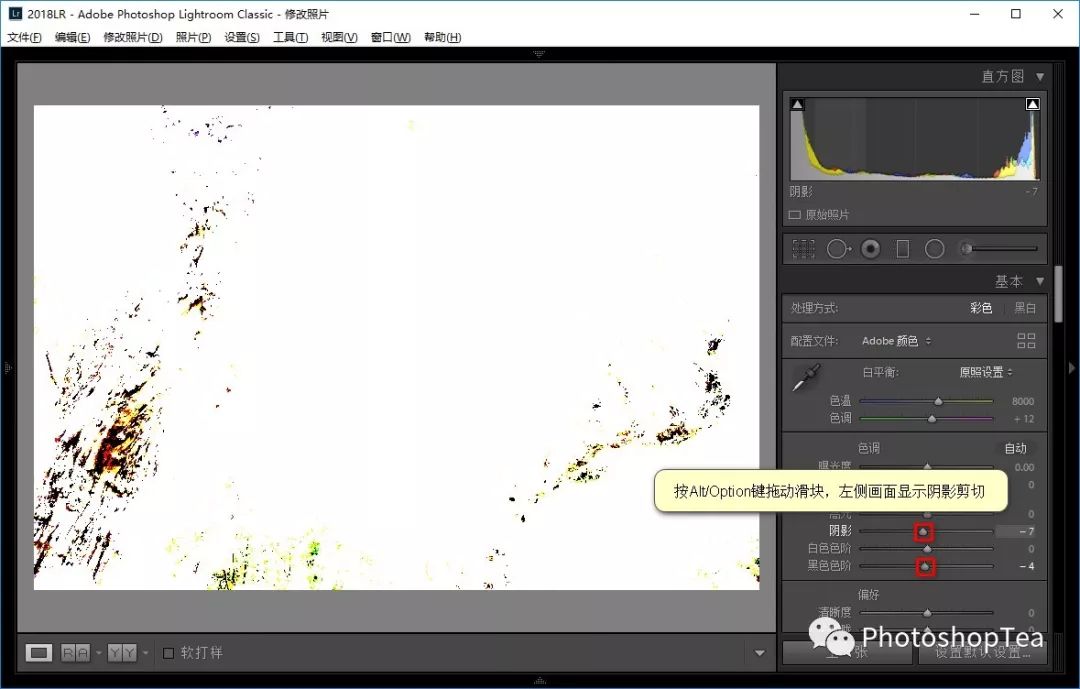Open the 设置(S) menu
The width and height of the screenshot is (1080, 689).
click(x=242, y=37)
